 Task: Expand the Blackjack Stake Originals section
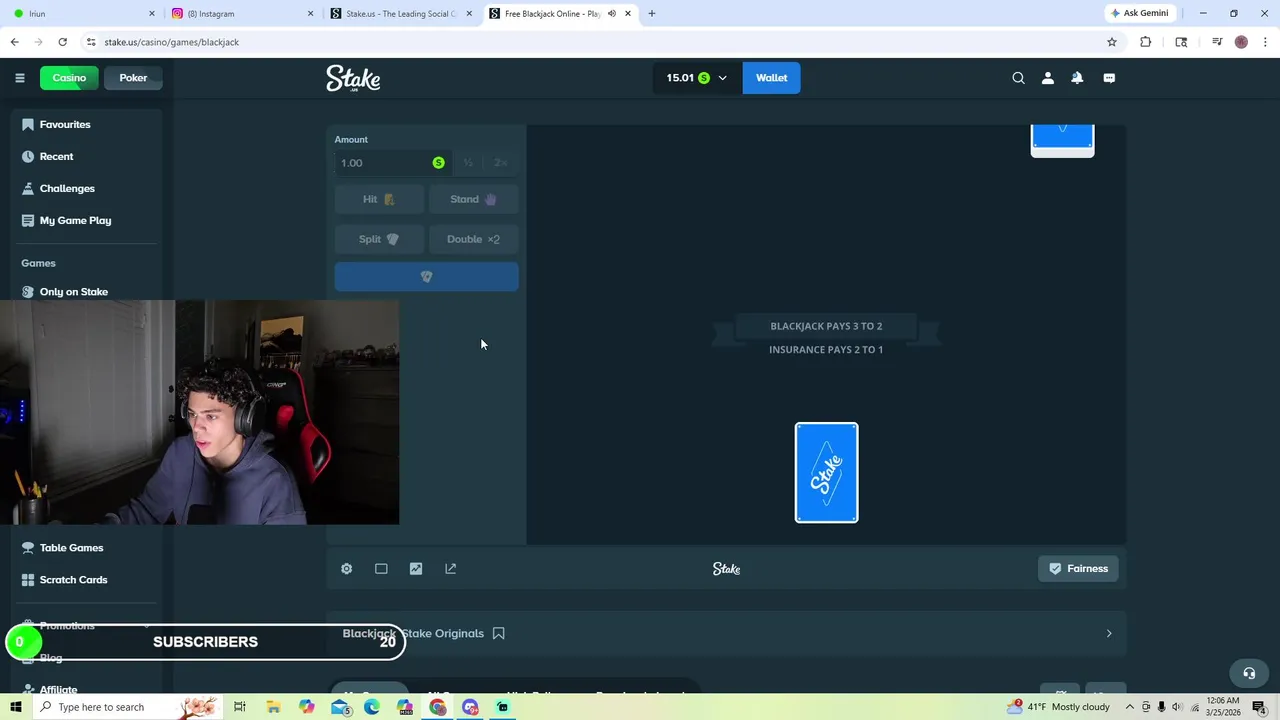(x=1108, y=633)
